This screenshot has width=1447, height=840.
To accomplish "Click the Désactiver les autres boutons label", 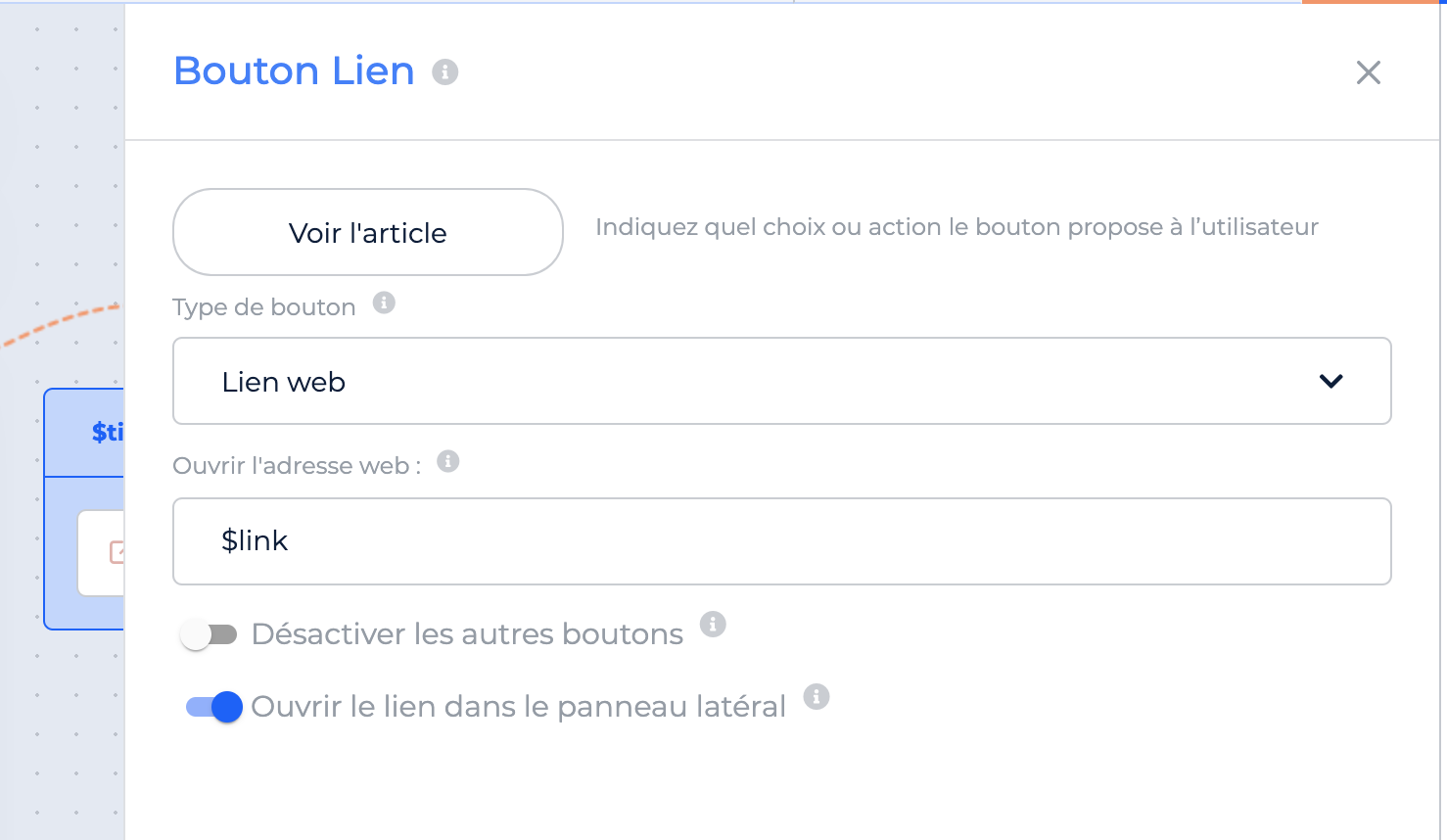I will tap(467, 634).
